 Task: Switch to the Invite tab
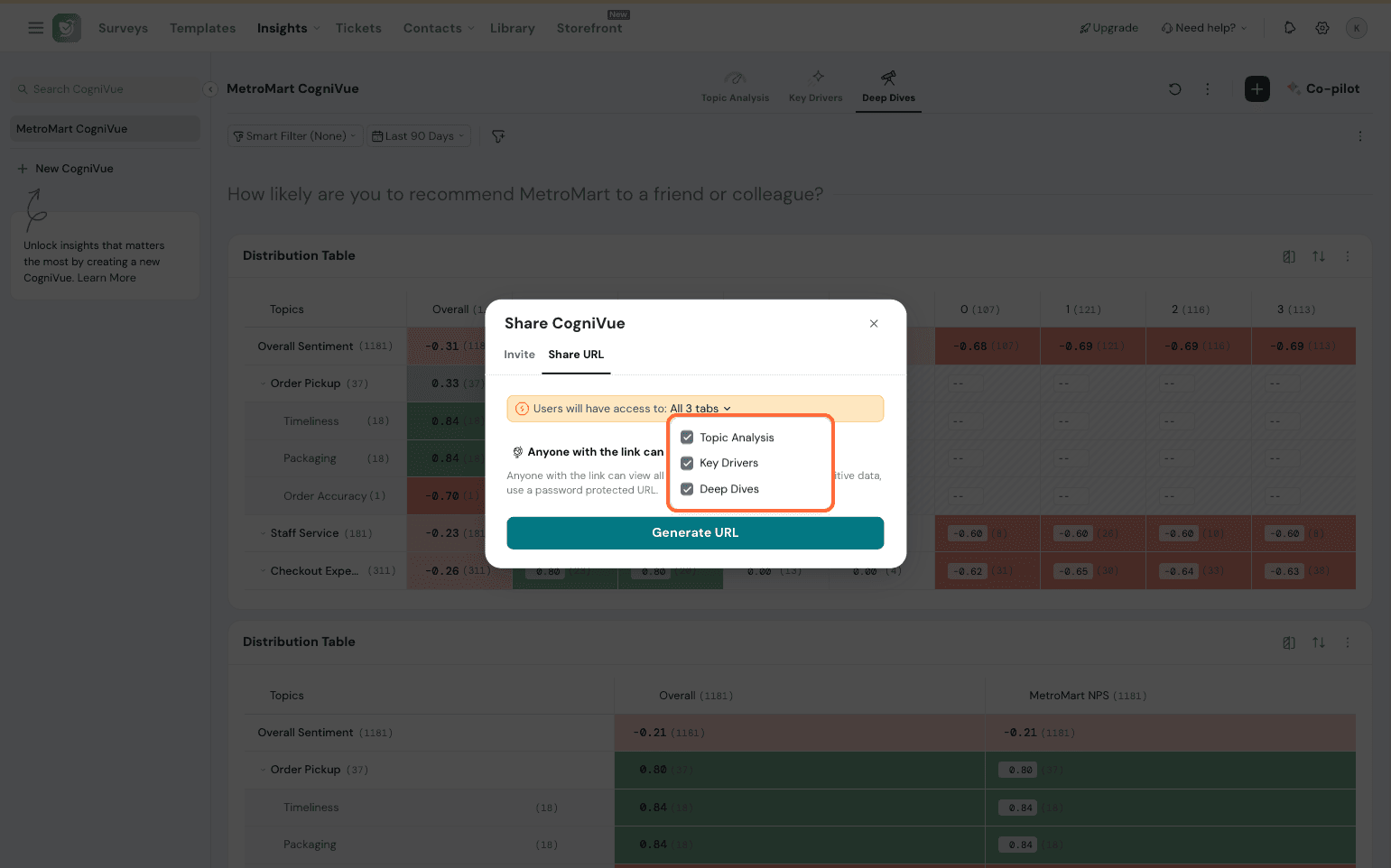click(519, 355)
